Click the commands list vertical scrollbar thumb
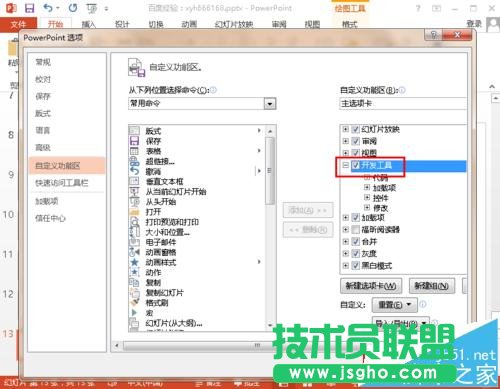The height and width of the screenshot is (389, 500). coord(270,171)
